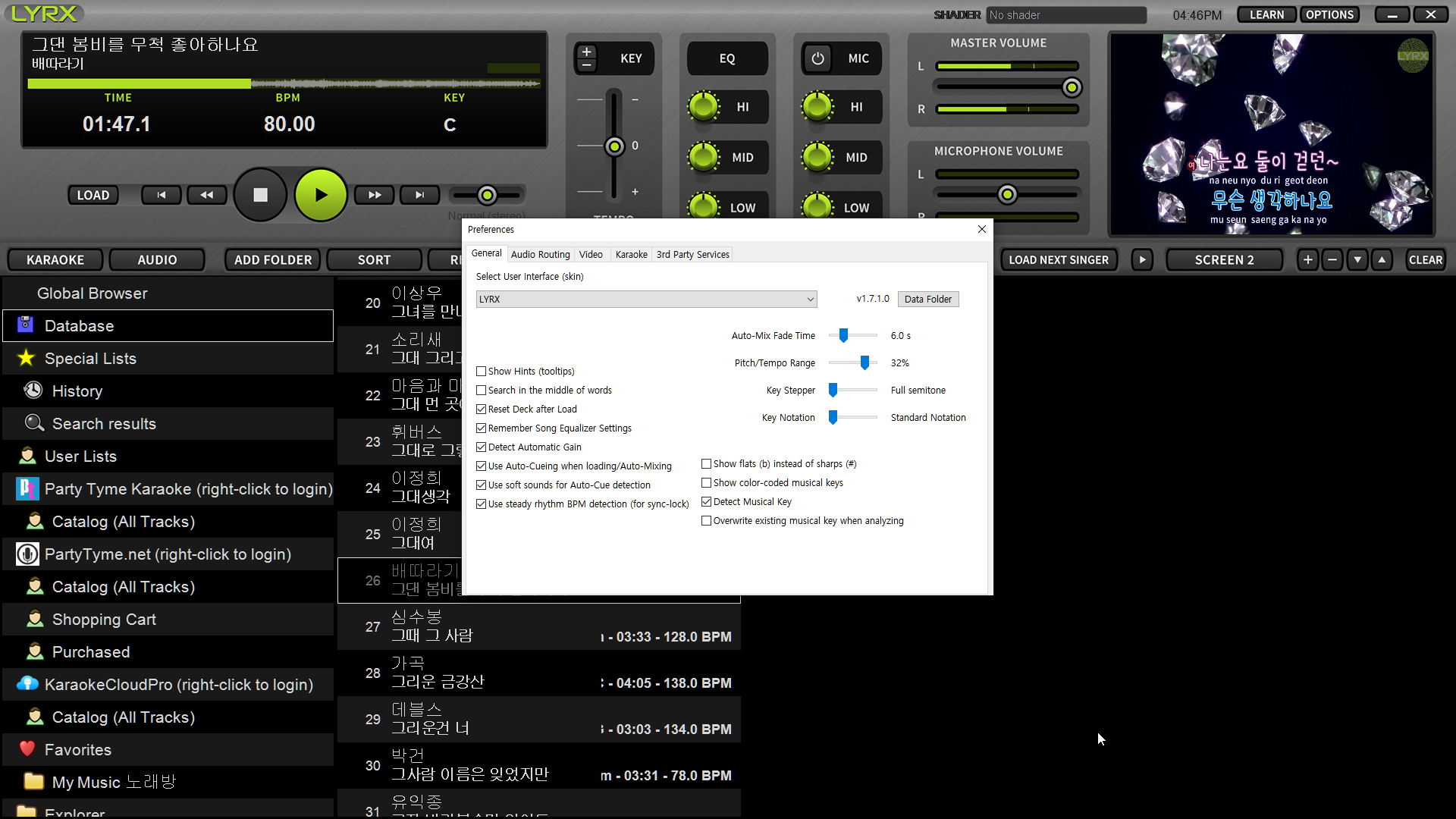Click the CLEAR playlist button

pyautogui.click(x=1426, y=260)
